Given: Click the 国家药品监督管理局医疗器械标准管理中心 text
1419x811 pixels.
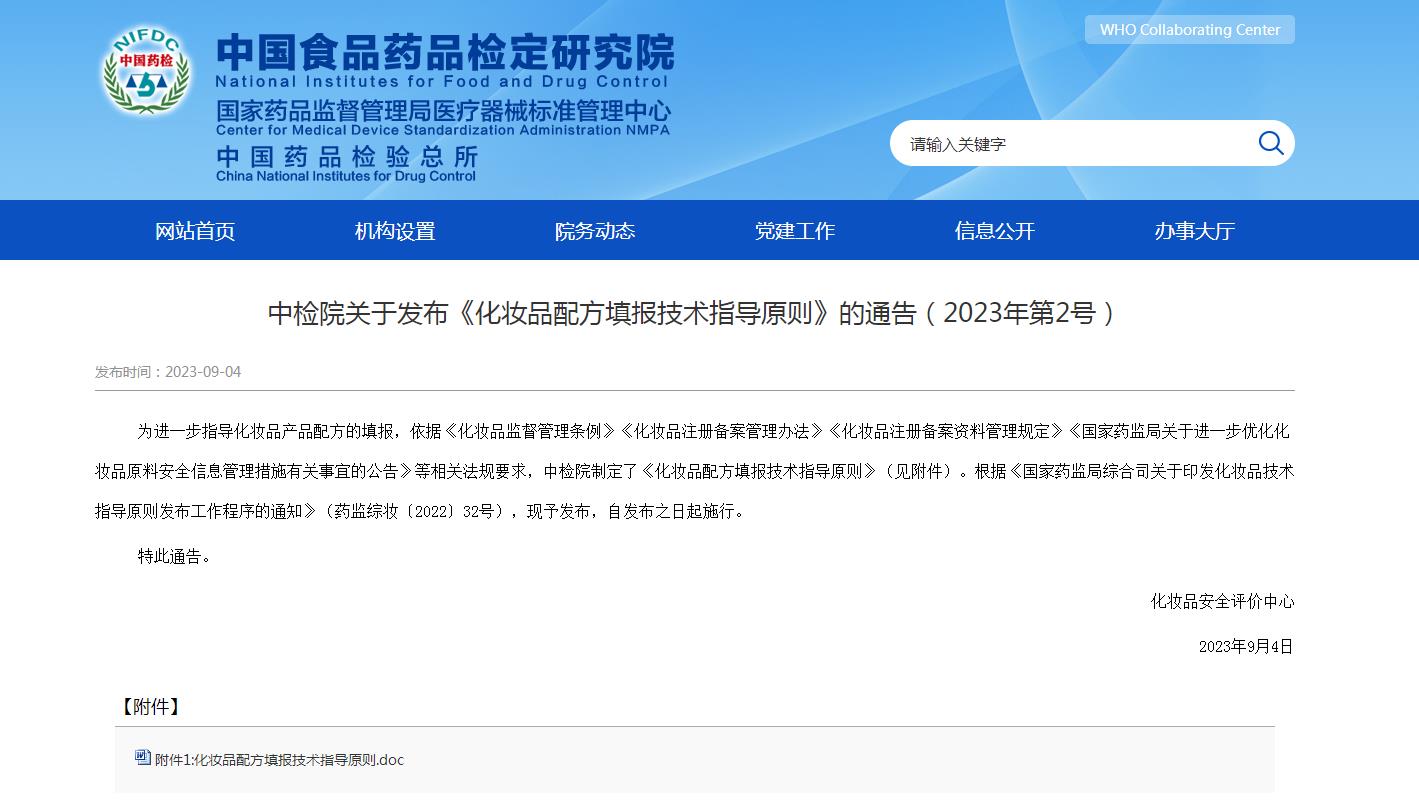Looking at the screenshot, I should click(443, 110).
